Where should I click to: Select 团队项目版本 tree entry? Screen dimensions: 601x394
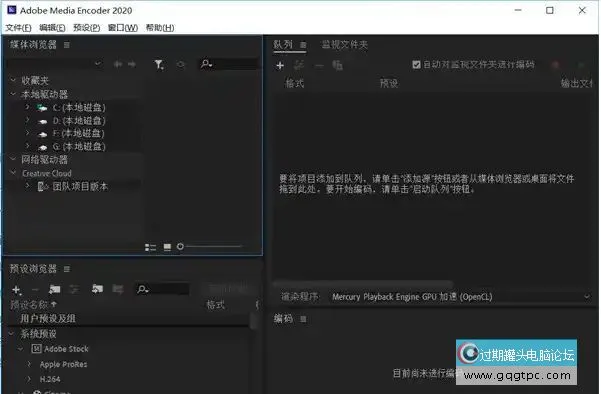(80, 187)
